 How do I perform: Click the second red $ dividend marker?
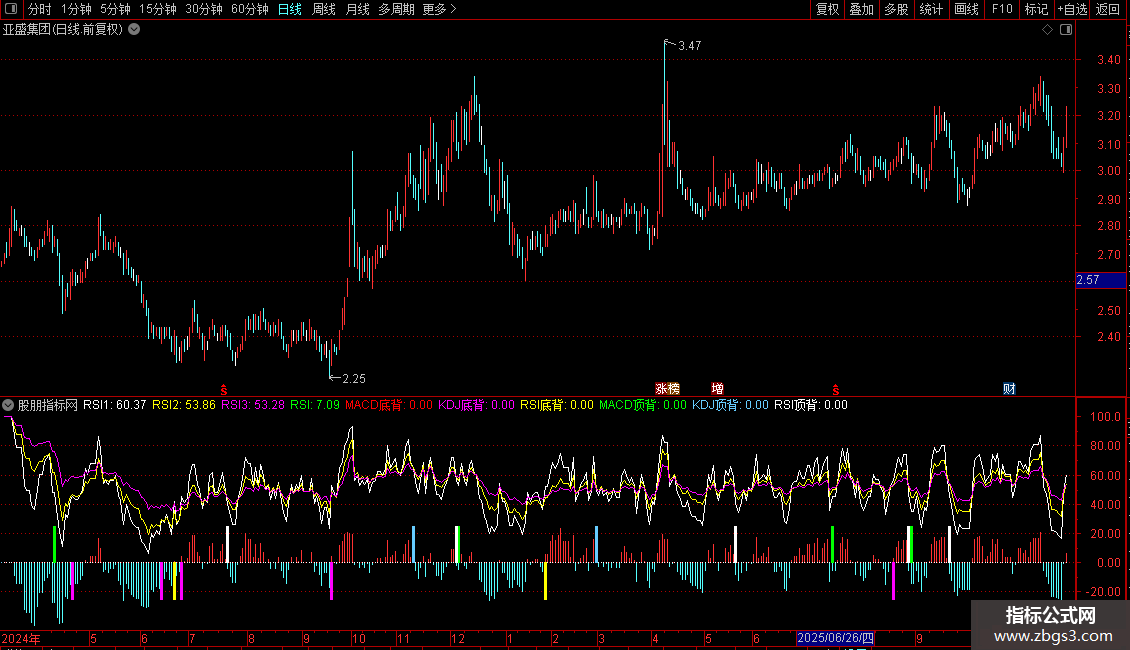point(836,390)
